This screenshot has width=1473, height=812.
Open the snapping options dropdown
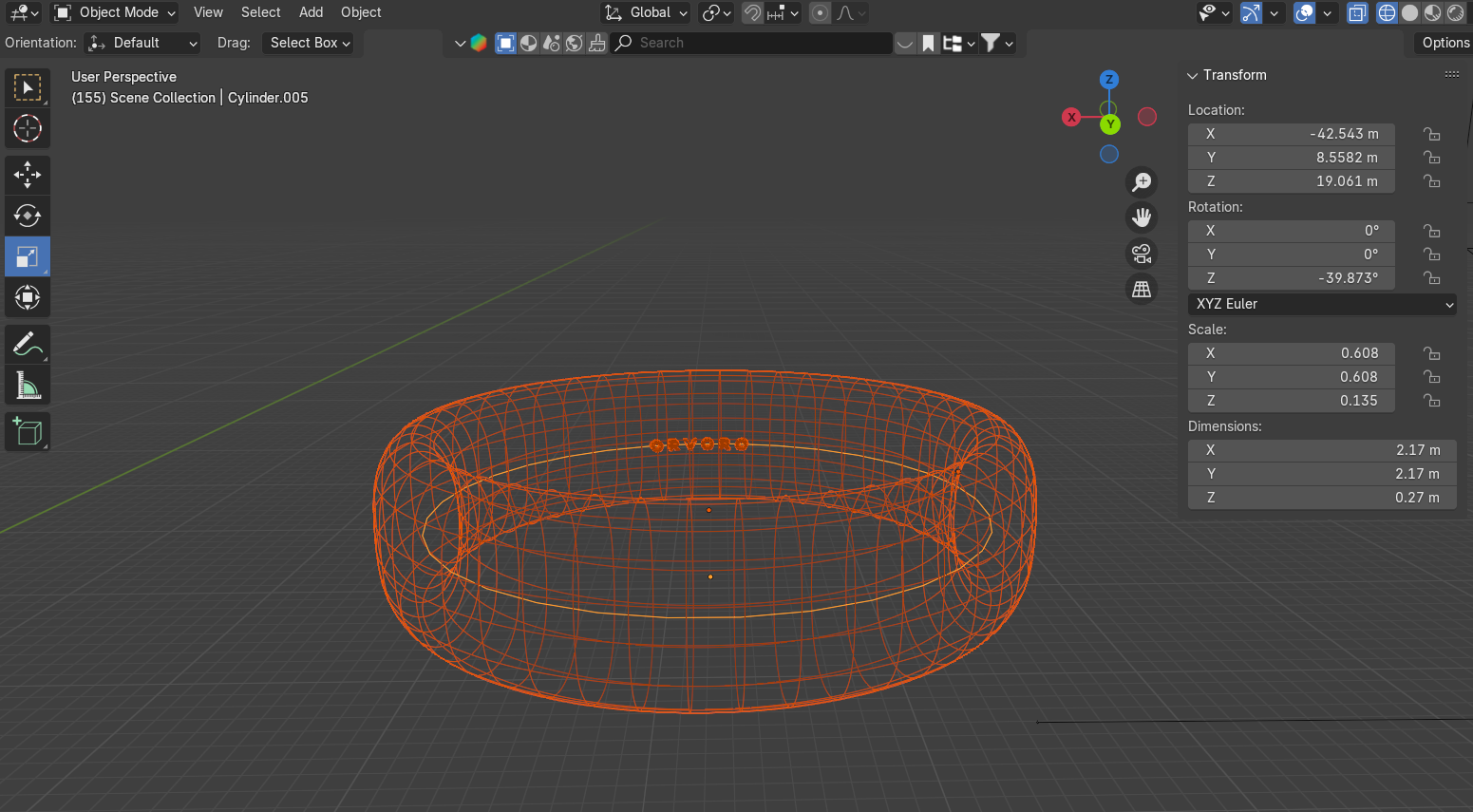pos(784,12)
